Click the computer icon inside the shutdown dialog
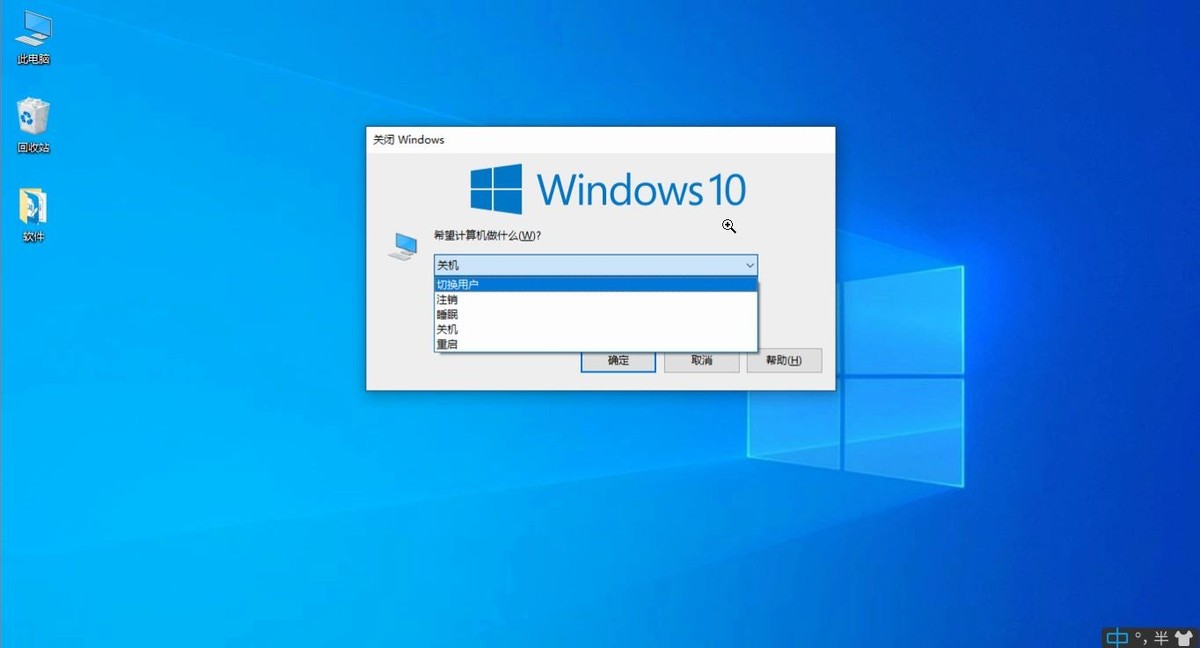This screenshot has width=1200, height=648. (x=402, y=246)
